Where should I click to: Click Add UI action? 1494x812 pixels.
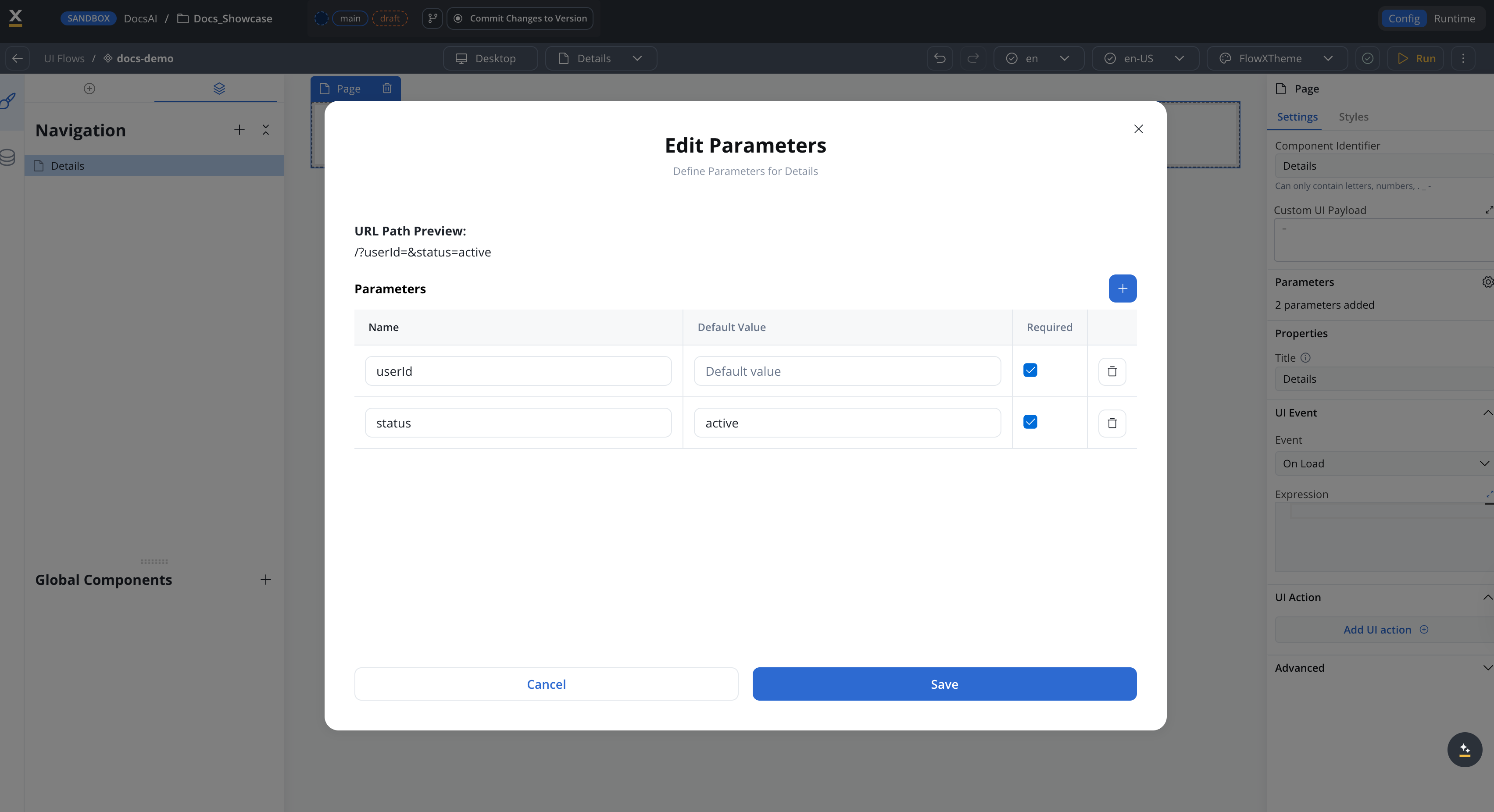click(1386, 630)
